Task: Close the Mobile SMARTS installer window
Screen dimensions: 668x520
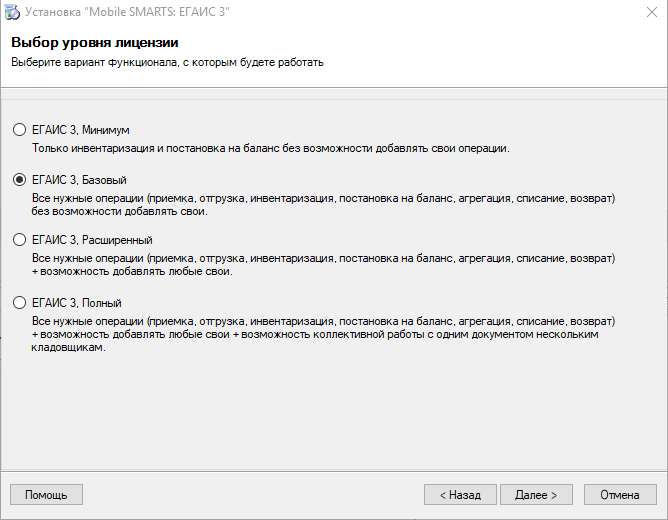Action: [651, 12]
